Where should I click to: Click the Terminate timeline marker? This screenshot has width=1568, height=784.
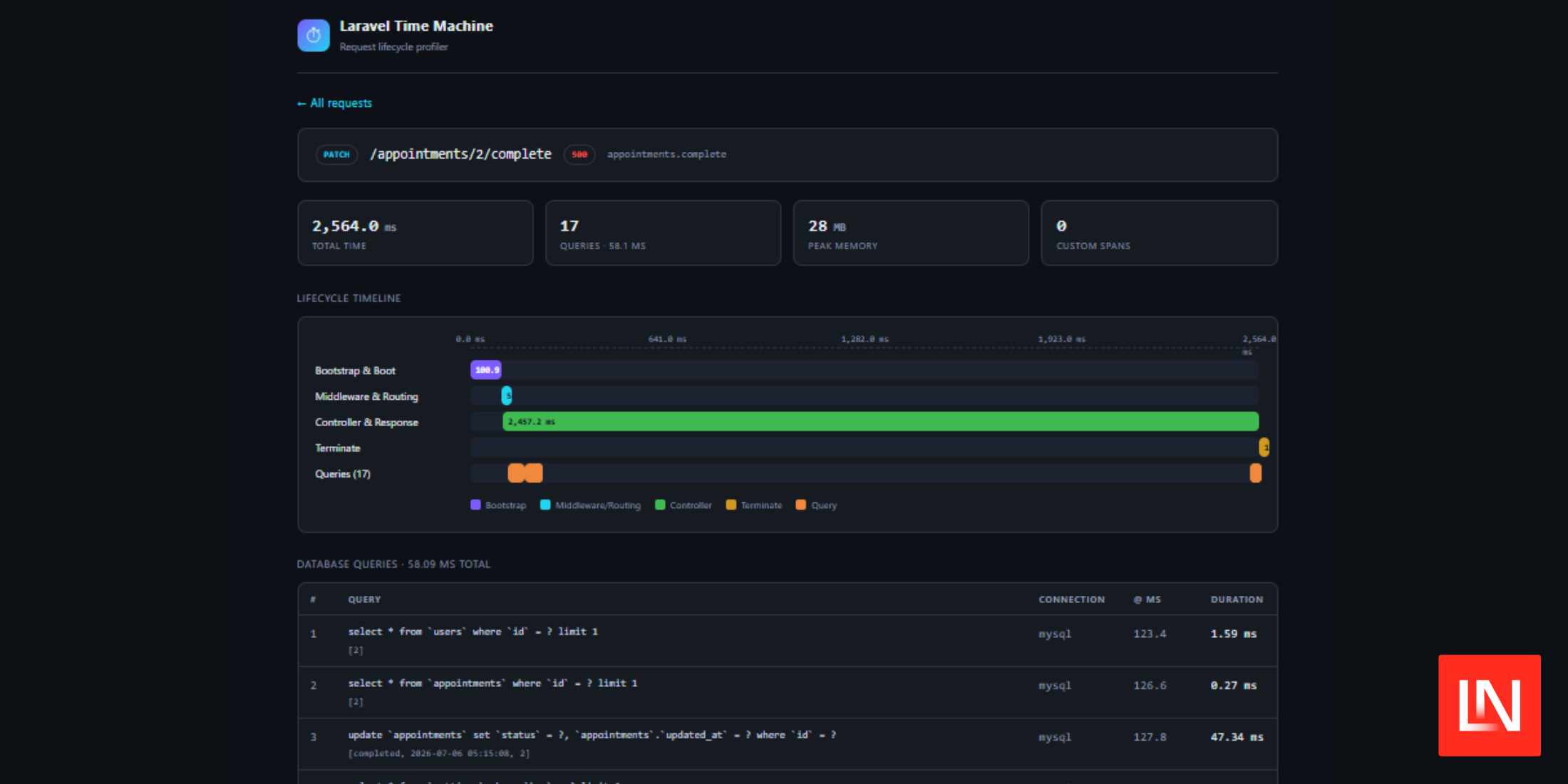[x=1264, y=447]
